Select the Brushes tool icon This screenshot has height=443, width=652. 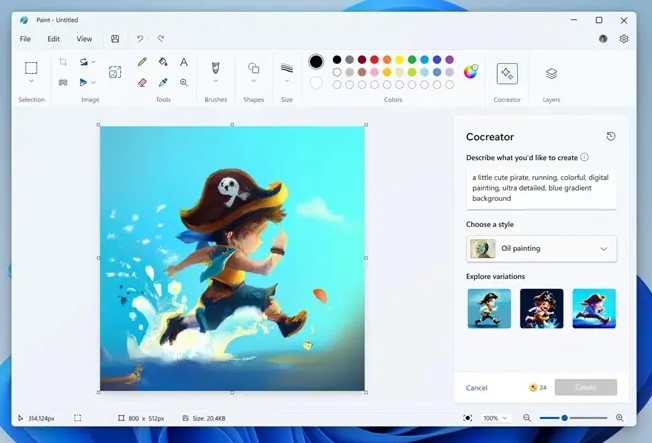click(x=215, y=67)
